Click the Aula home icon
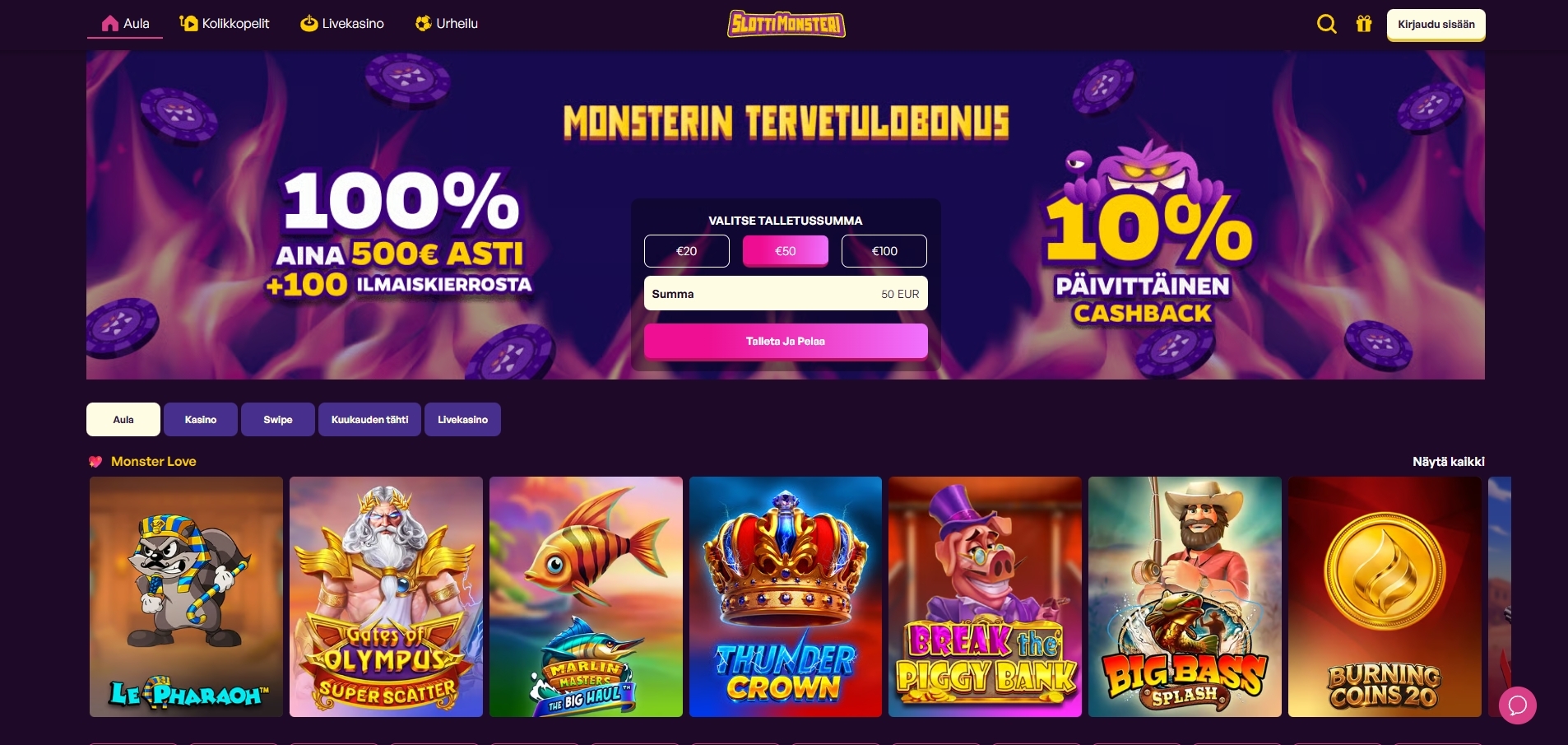Image resolution: width=1568 pixels, height=745 pixels. (110, 24)
